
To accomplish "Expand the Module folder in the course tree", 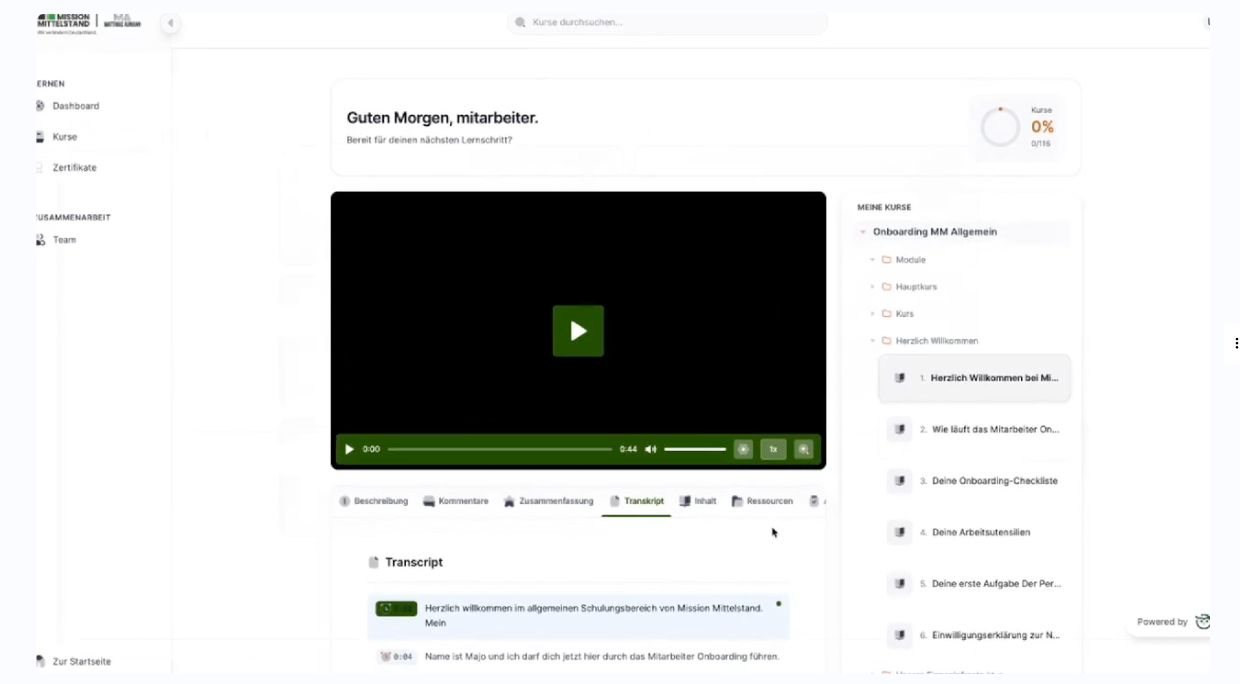I will pos(873,260).
